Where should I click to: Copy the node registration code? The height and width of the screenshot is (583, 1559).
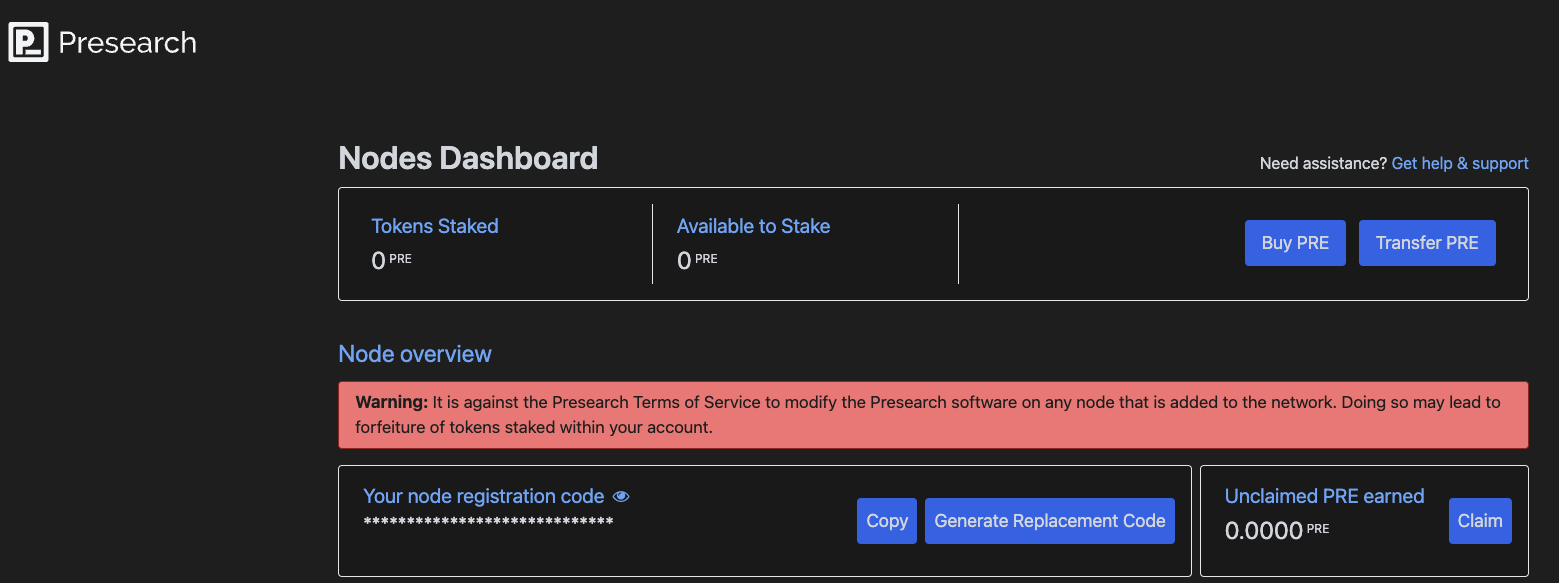point(886,521)
